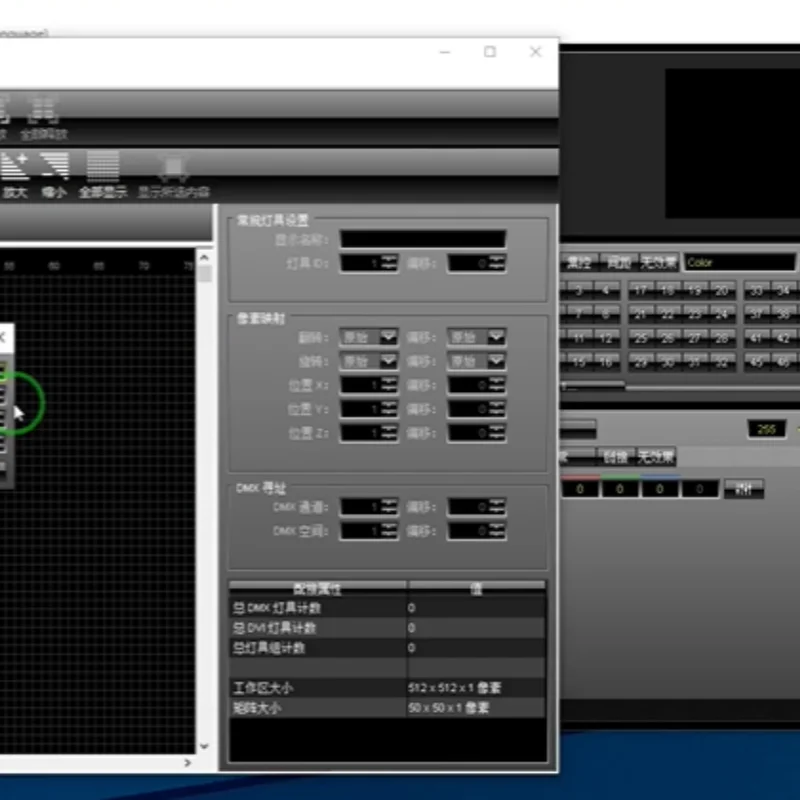Screen dimensions: 800x800
Task: Click the green channel value field showing 0
Action: [x=621, y=489]
